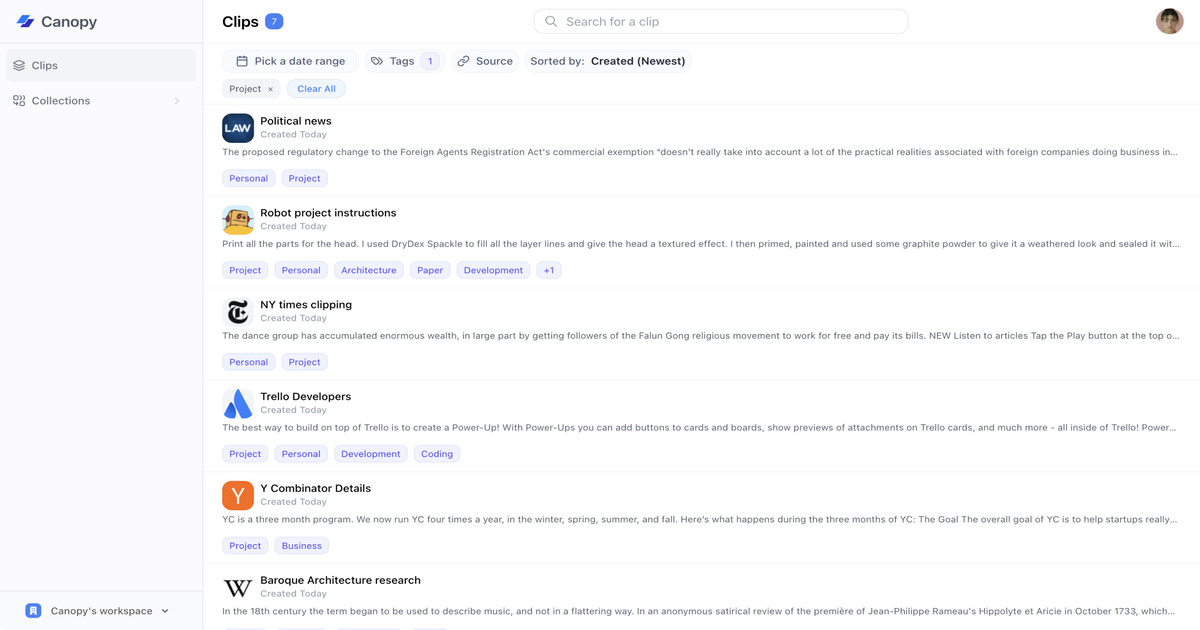Click the Y Combinator orange icon

click(238, 496)
